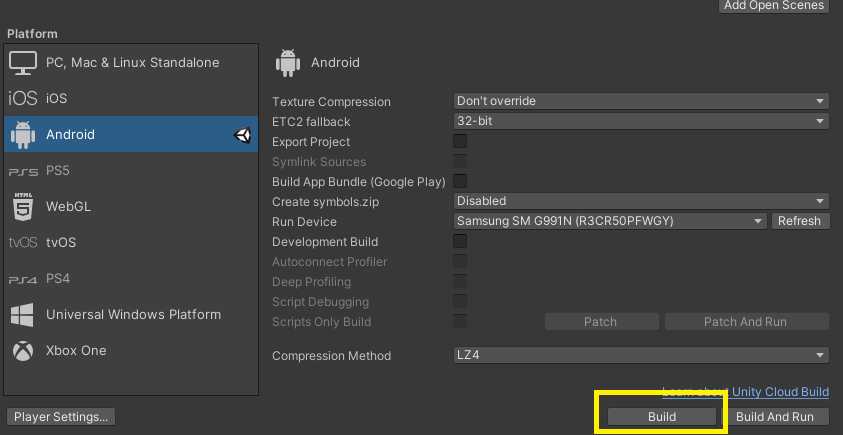Click the Patch button
This screenshot has width=843, height=435.
[x=601, y=322]
